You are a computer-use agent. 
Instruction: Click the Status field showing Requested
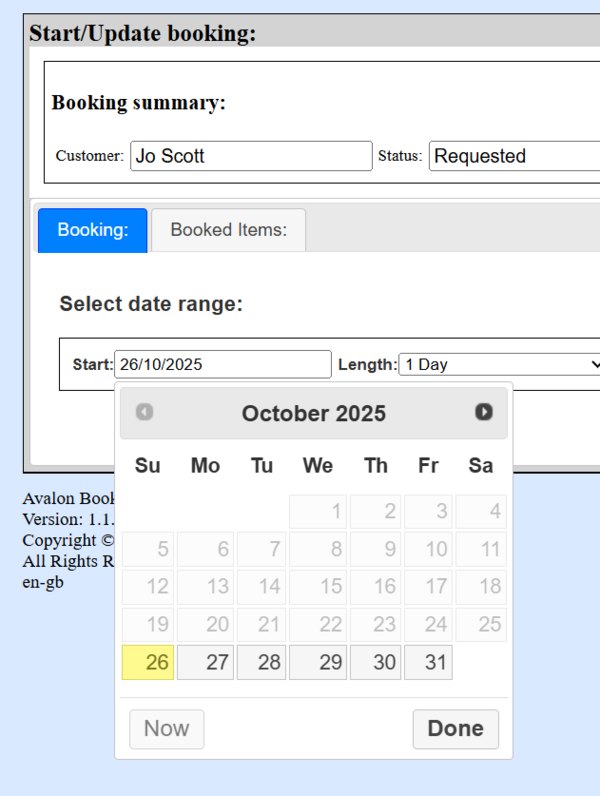pyautogui.click(x=514, y=156)
